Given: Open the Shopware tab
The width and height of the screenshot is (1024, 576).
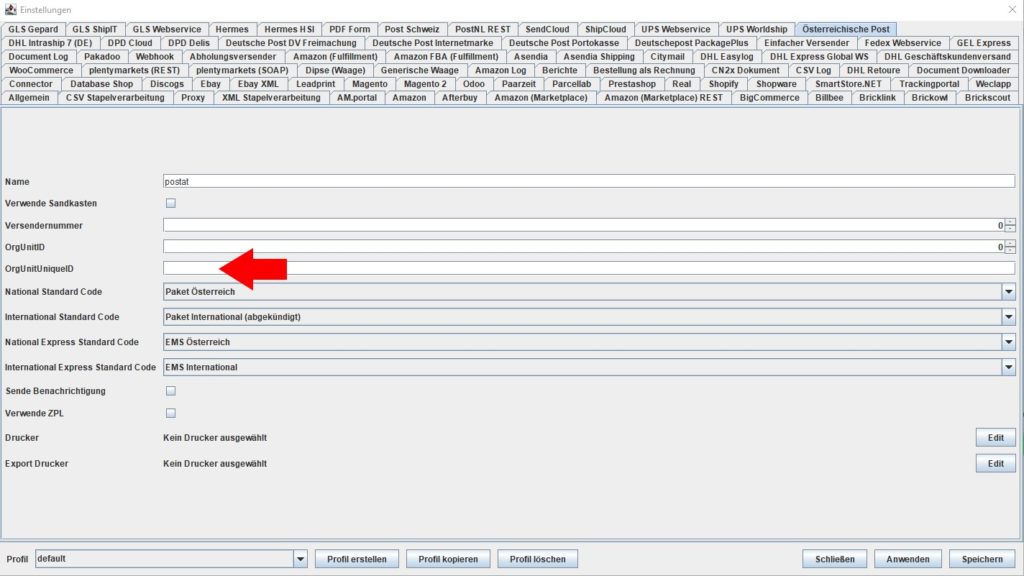Looking at the screenshot, I should click(x=776, y=84).
